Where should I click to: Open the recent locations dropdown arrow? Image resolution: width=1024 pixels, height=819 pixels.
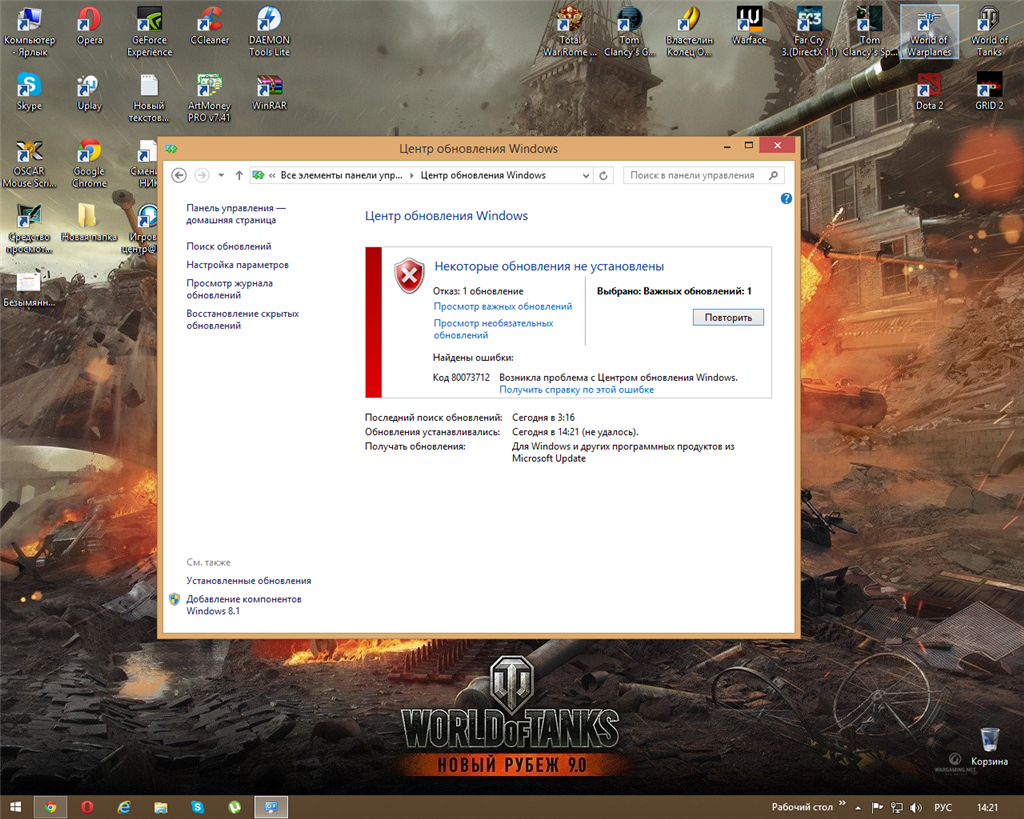point(221,175)
